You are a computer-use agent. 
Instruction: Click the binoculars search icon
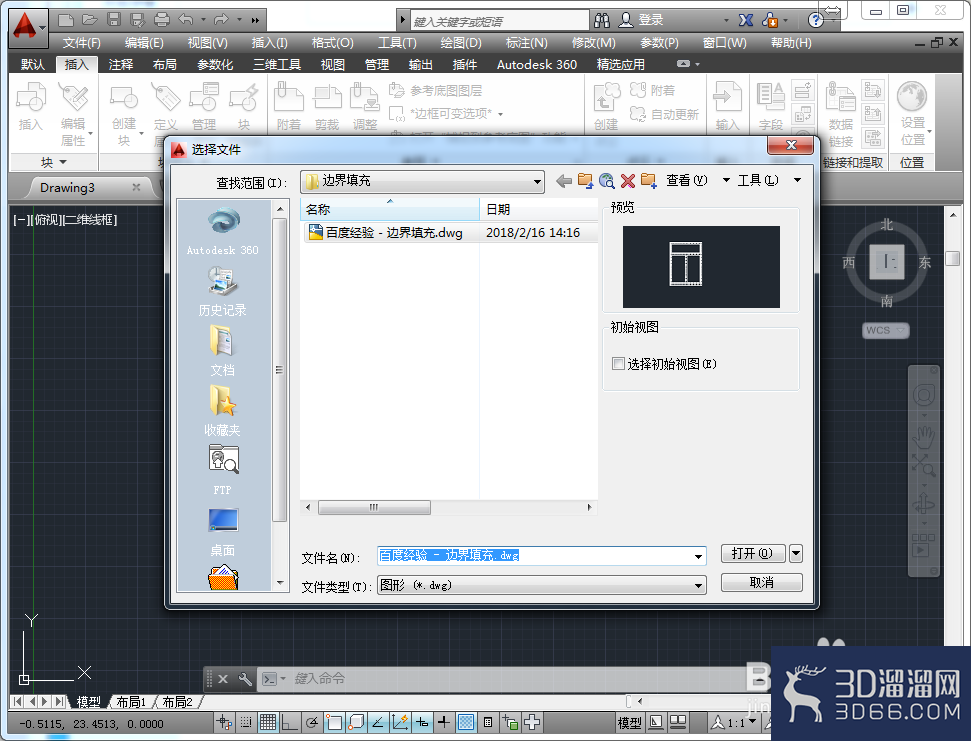[602, 20]
